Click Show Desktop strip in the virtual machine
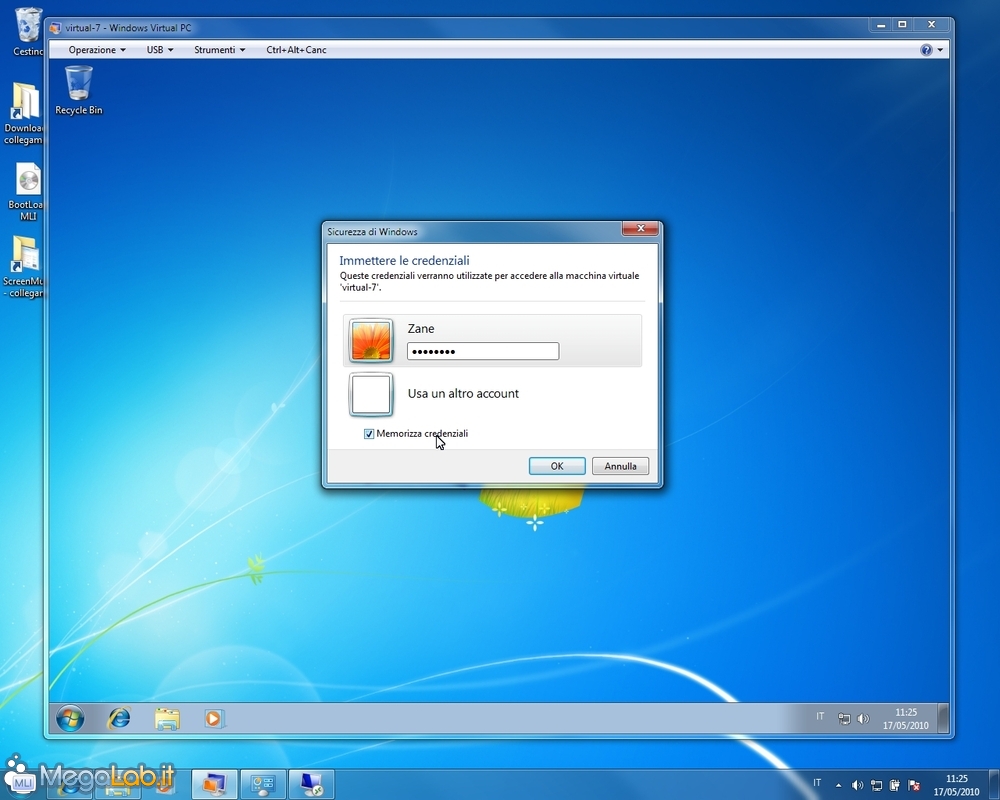1000x800 pixels. (x=943, y=719)
